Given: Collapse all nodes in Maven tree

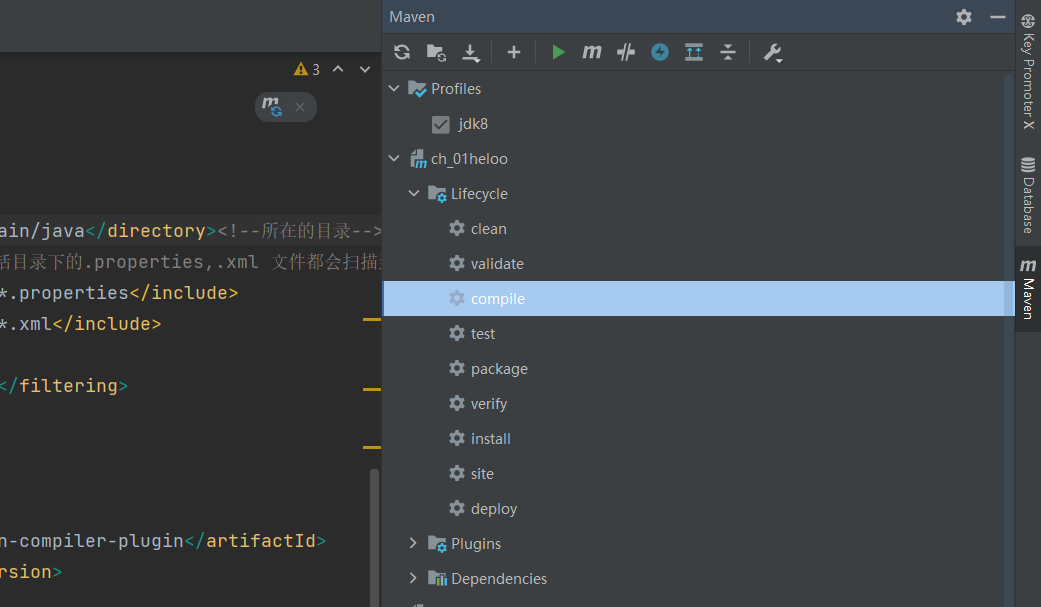Looking at the screenshot, I should [x=728, y=52].
